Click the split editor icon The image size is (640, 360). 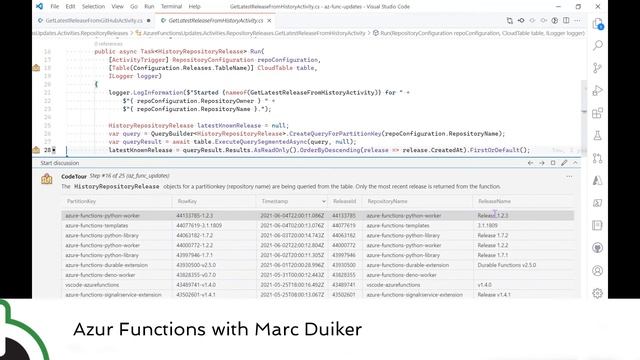(x=566, y=20)
